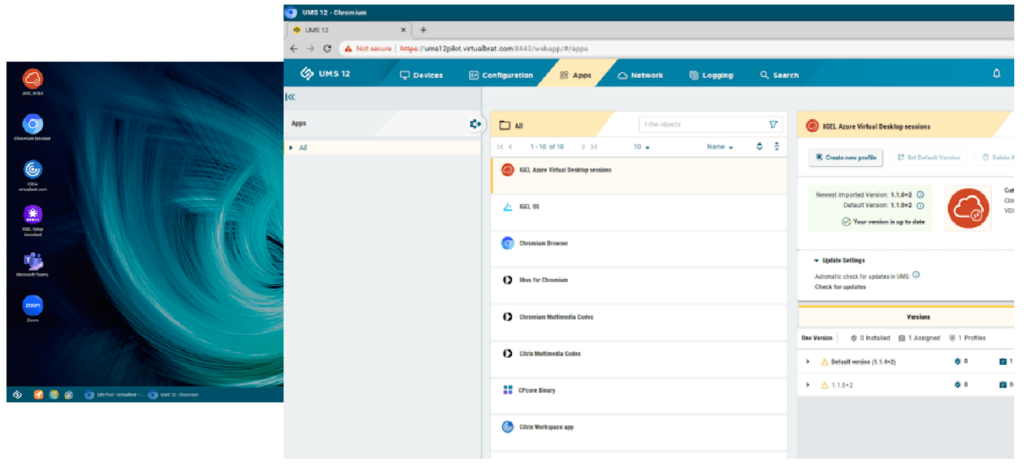1024x466 pixels.
Task: Select the UMS 12 browser tab
Action: tap(347, 30)
